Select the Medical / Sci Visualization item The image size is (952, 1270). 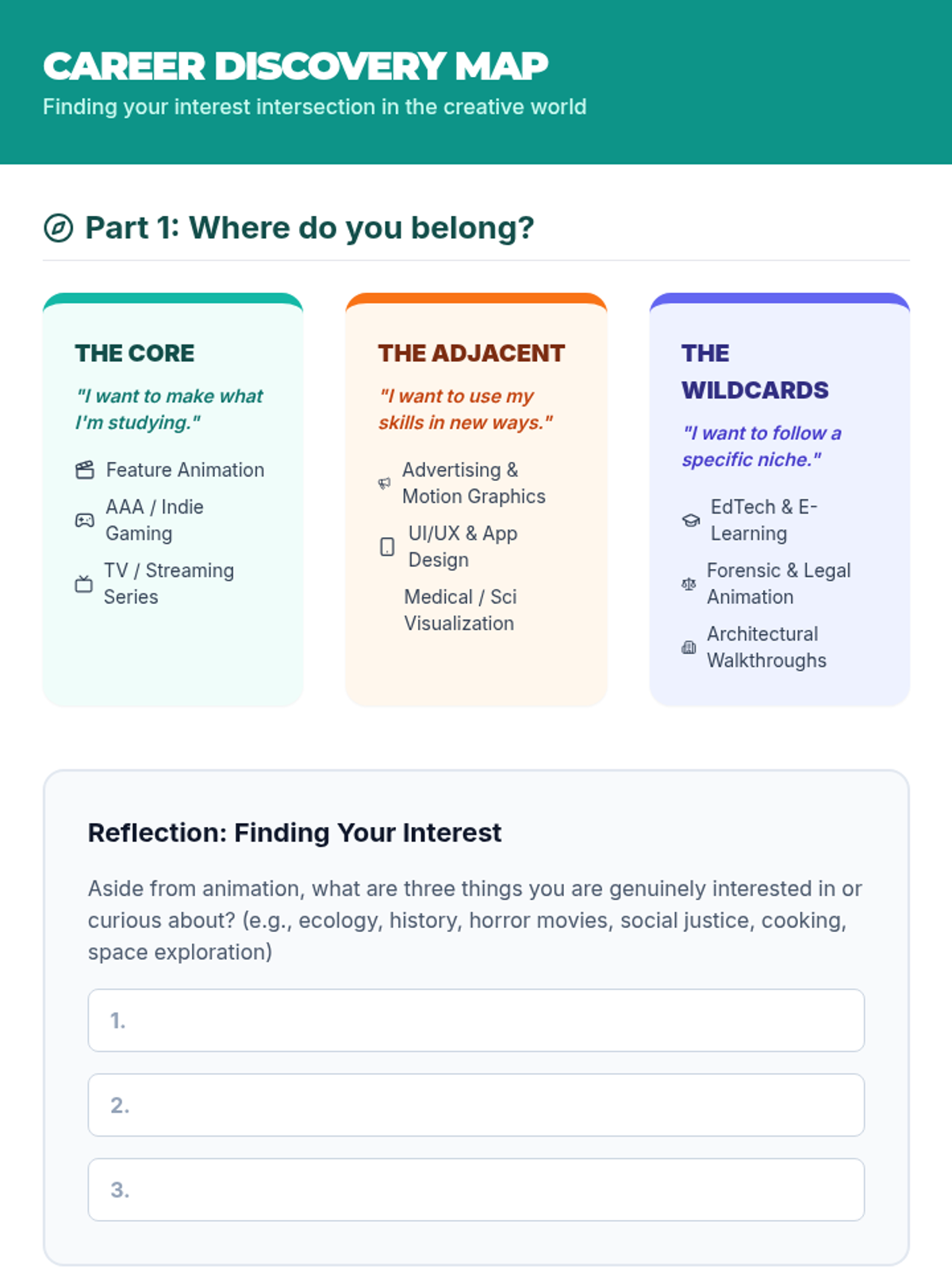click(460, 610)
